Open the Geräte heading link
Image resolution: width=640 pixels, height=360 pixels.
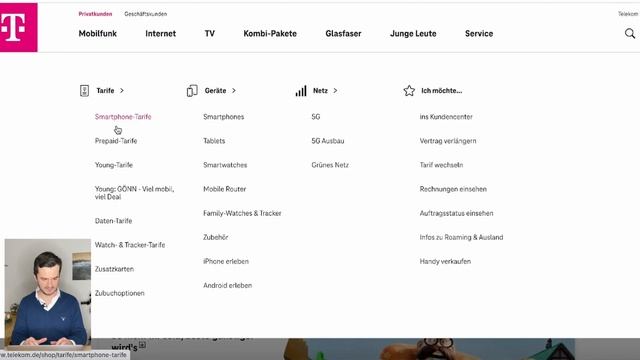tap(215, 91)
